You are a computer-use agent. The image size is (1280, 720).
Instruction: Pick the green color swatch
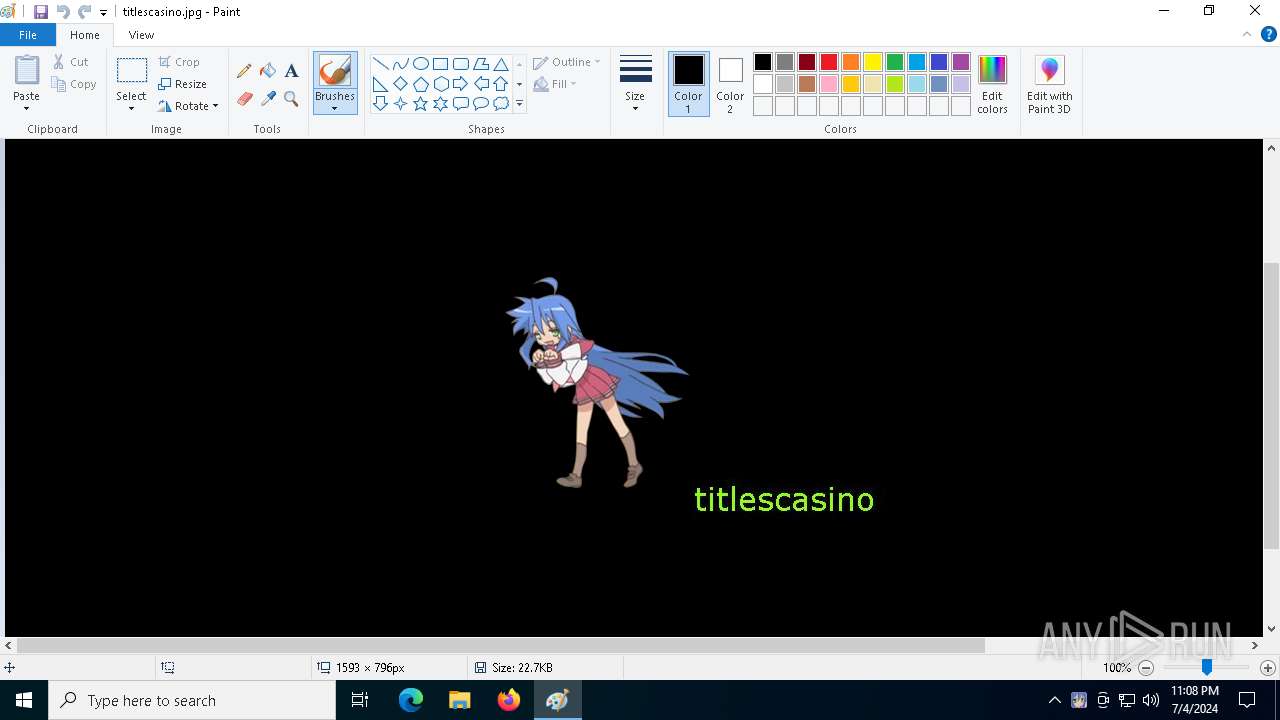tap(895, 62)
